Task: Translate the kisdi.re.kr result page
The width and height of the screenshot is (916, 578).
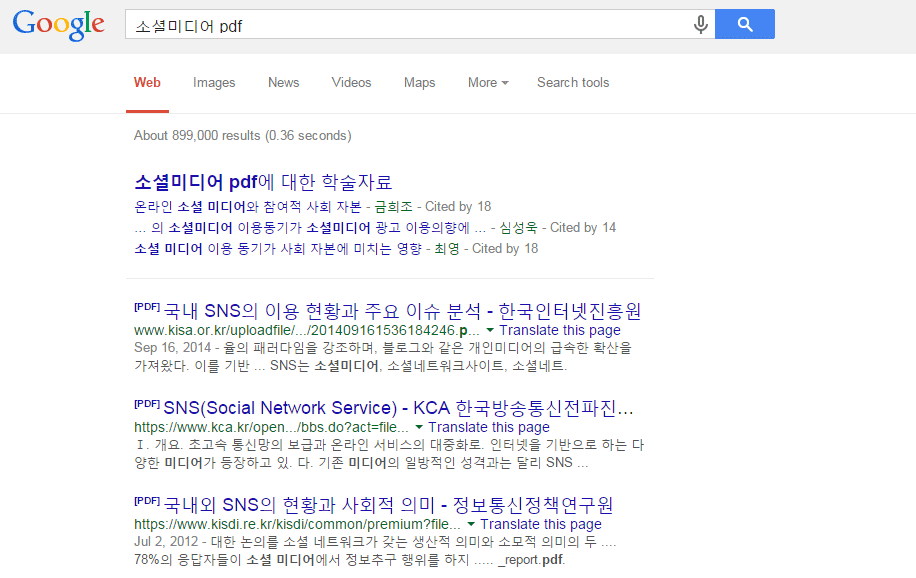Action: click(541, 524)
